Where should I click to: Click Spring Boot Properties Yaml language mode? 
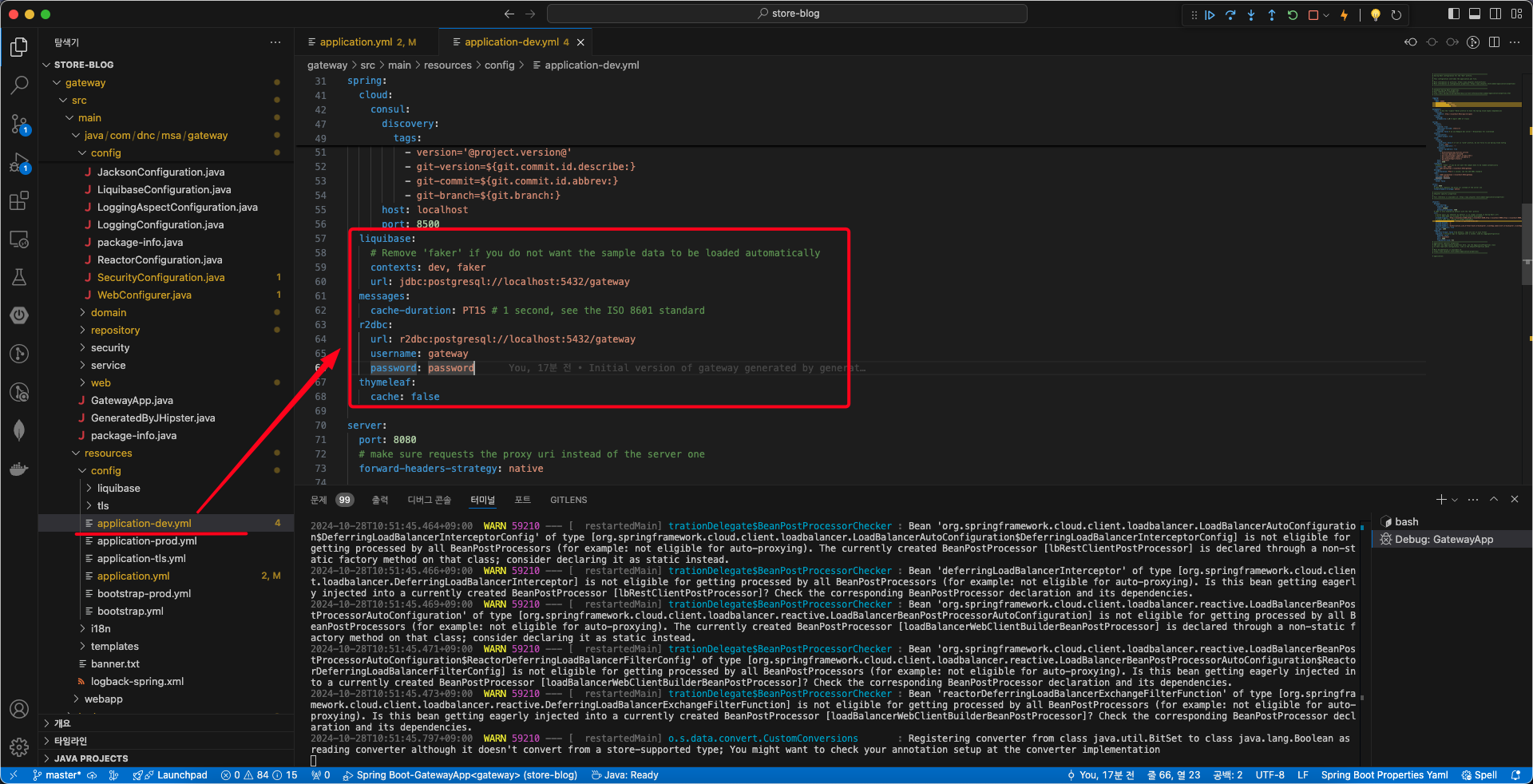(x=1384, y=775)
